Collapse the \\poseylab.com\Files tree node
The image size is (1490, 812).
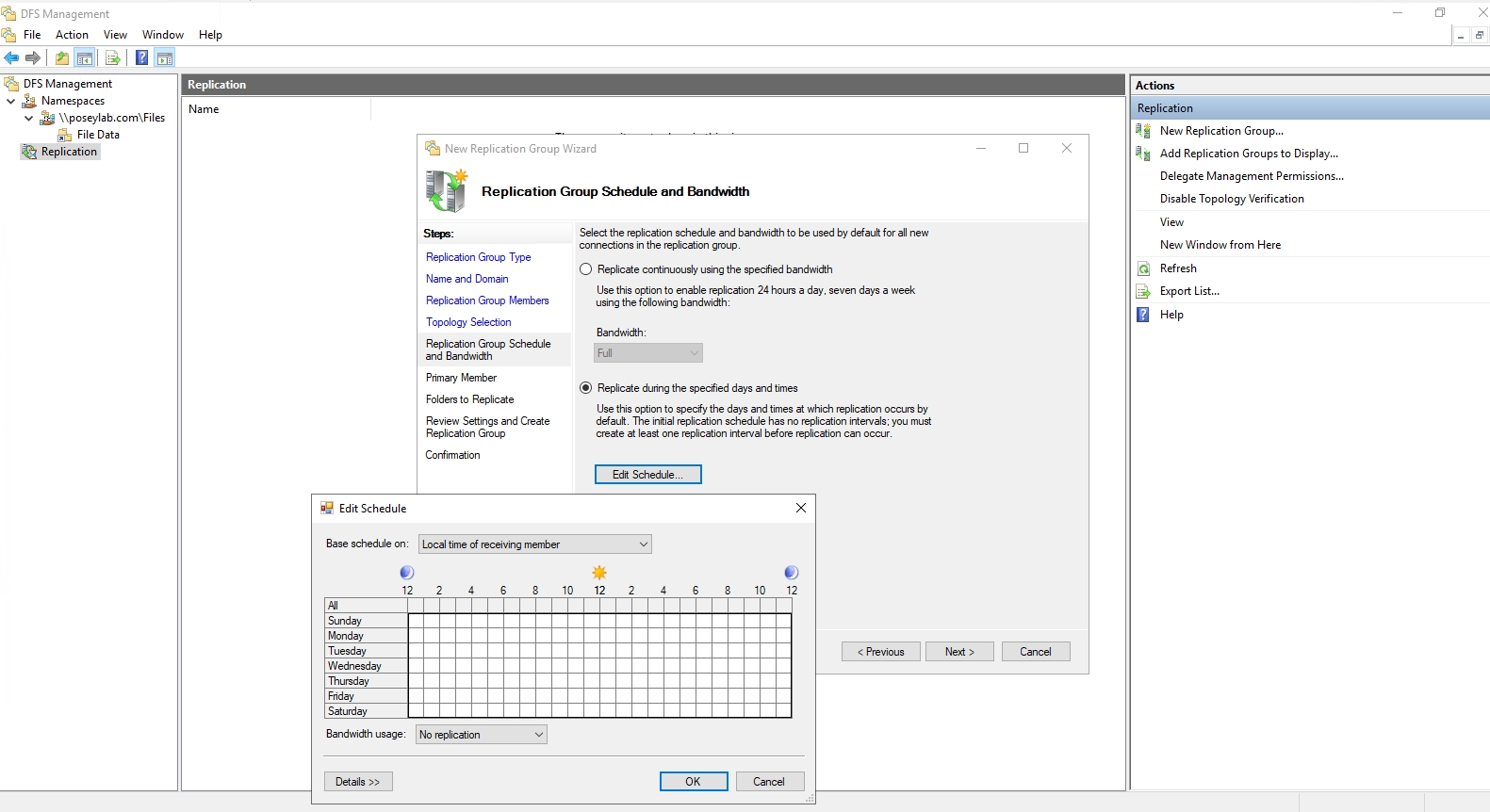[x=28, y=118]
